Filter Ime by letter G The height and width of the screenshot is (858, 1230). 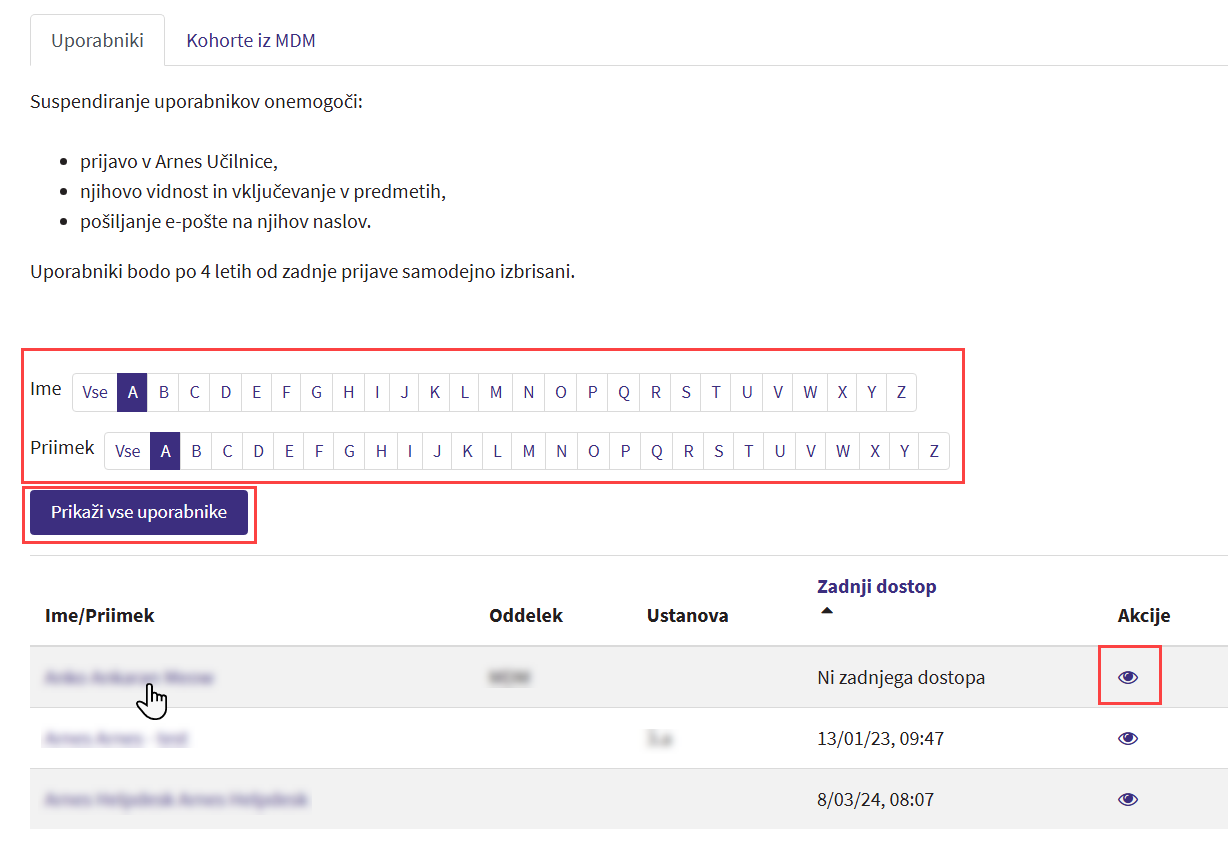pyautogui.click(x=316, y=392)
